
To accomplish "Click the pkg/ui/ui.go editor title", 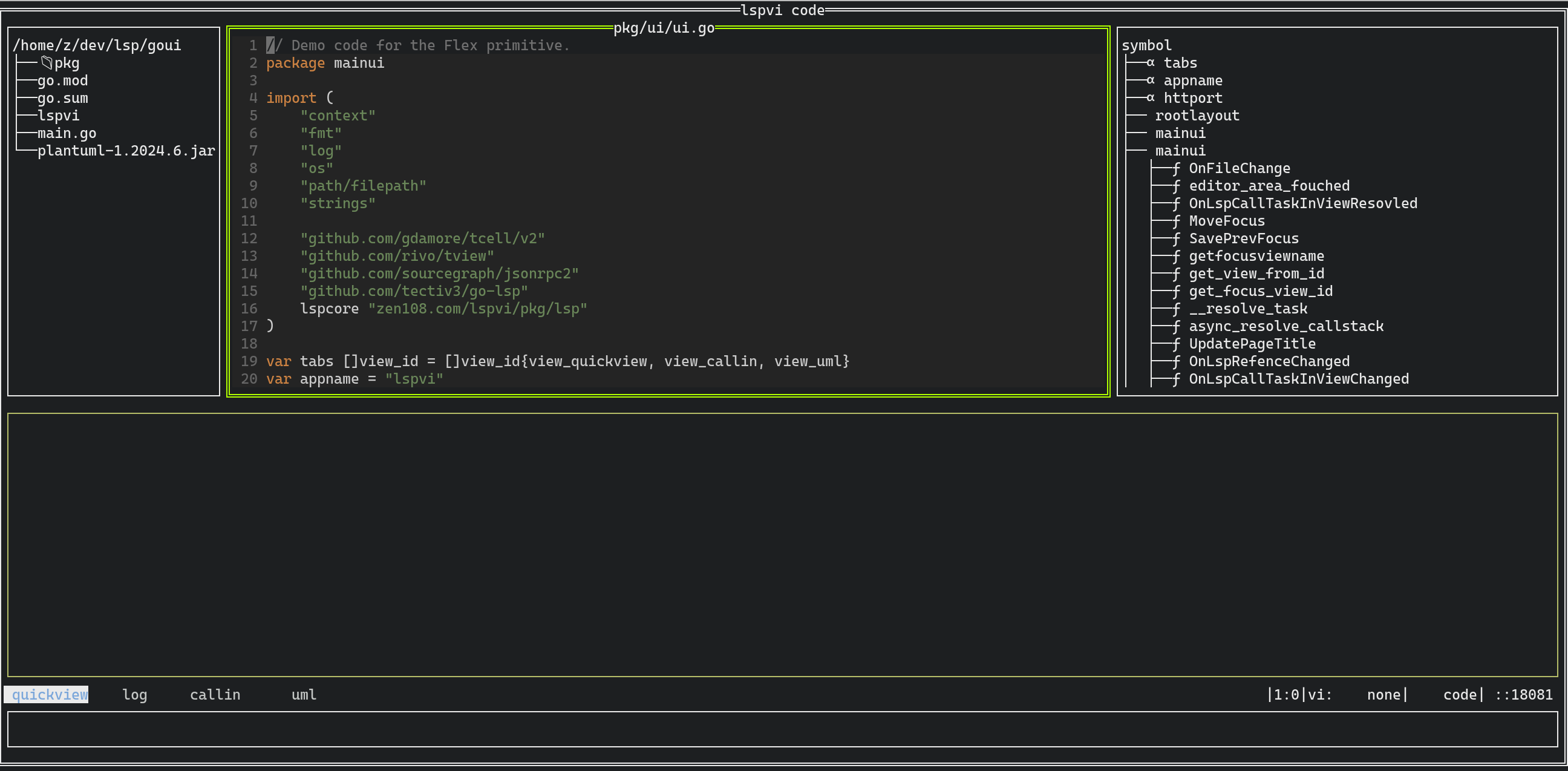I will (664, 28).
